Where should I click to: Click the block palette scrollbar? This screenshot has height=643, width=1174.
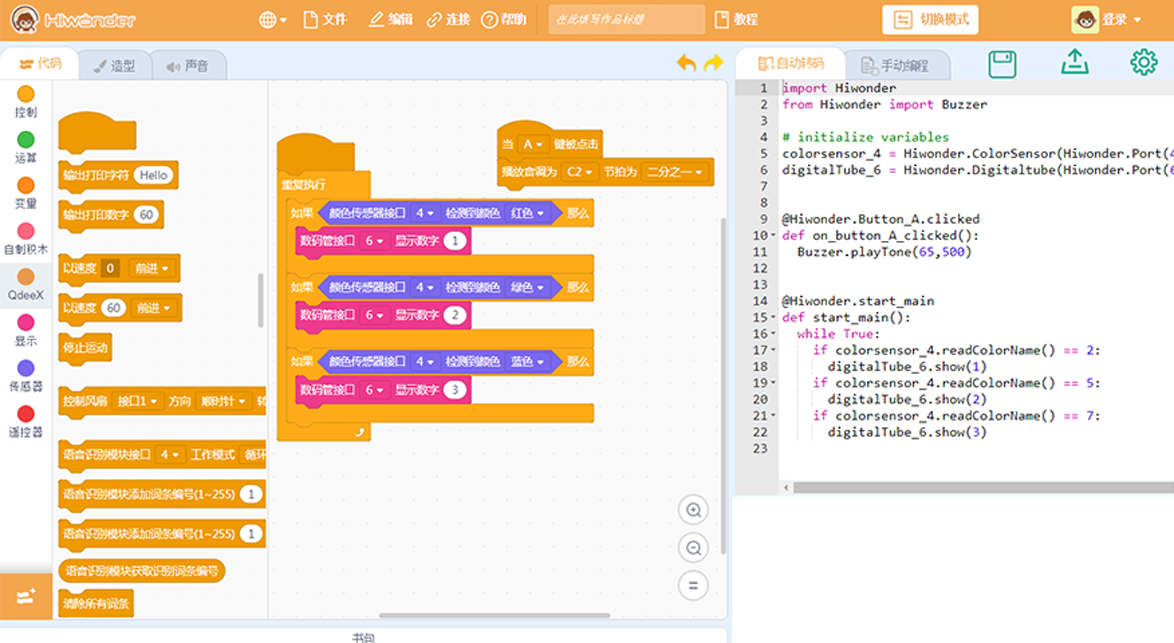[261, 300]
